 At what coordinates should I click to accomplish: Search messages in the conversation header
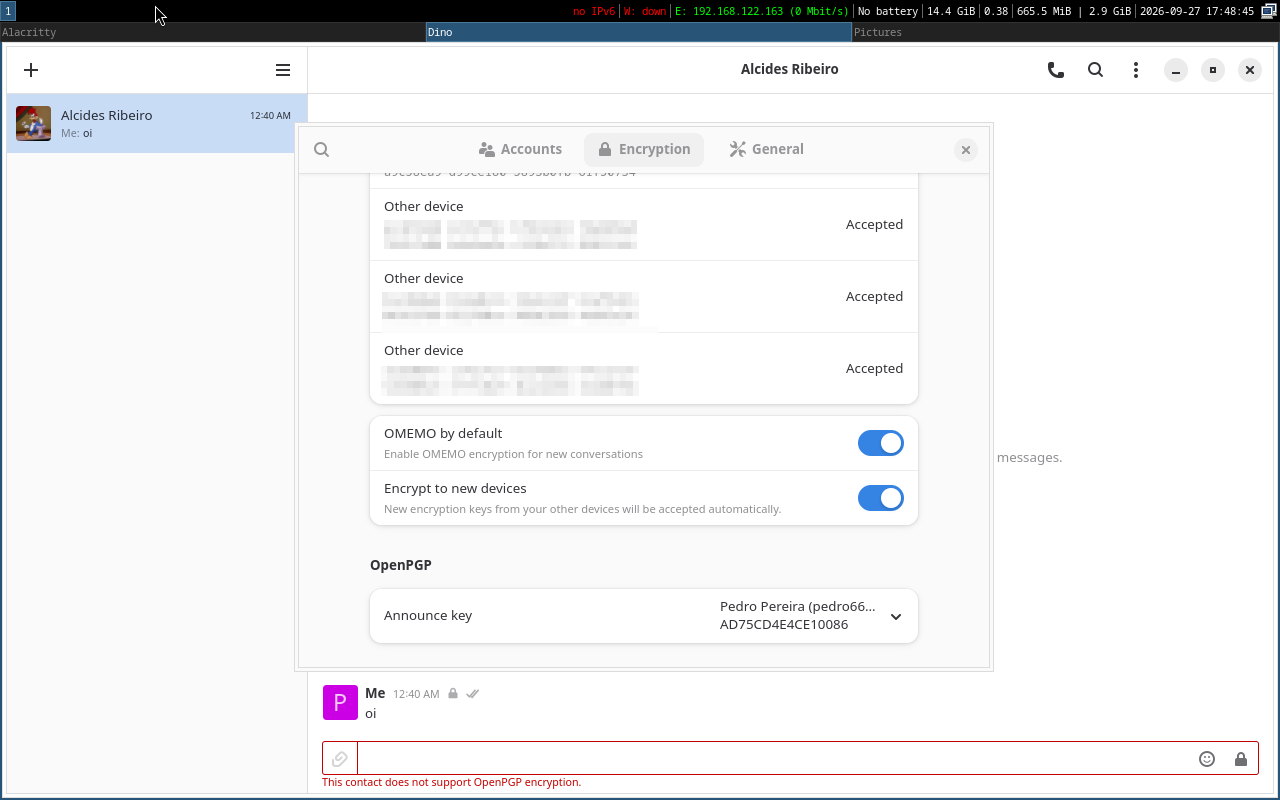(1095, 70)
